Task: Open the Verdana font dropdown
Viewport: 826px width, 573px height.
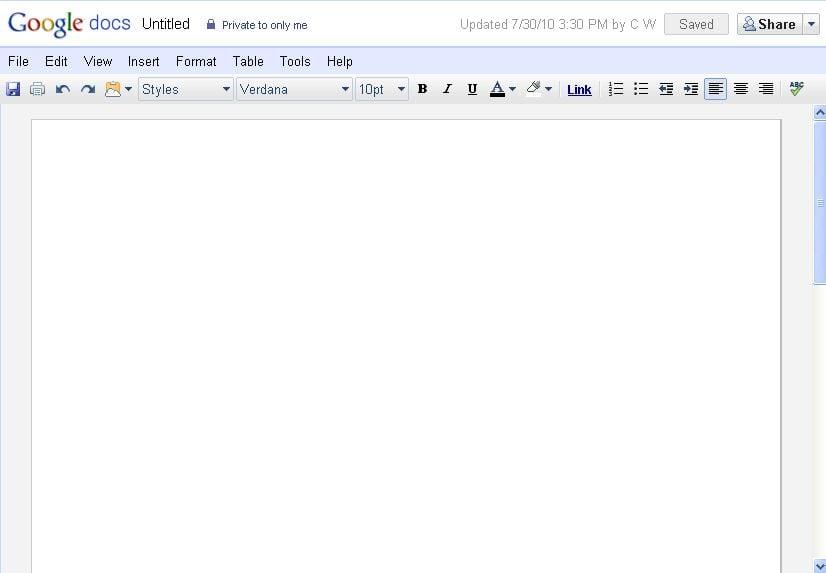Action: pos(294,89)
